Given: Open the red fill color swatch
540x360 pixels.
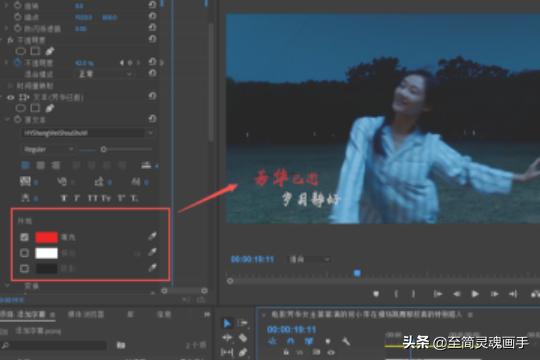Looking at the screenshot, I should click(46, 237).
